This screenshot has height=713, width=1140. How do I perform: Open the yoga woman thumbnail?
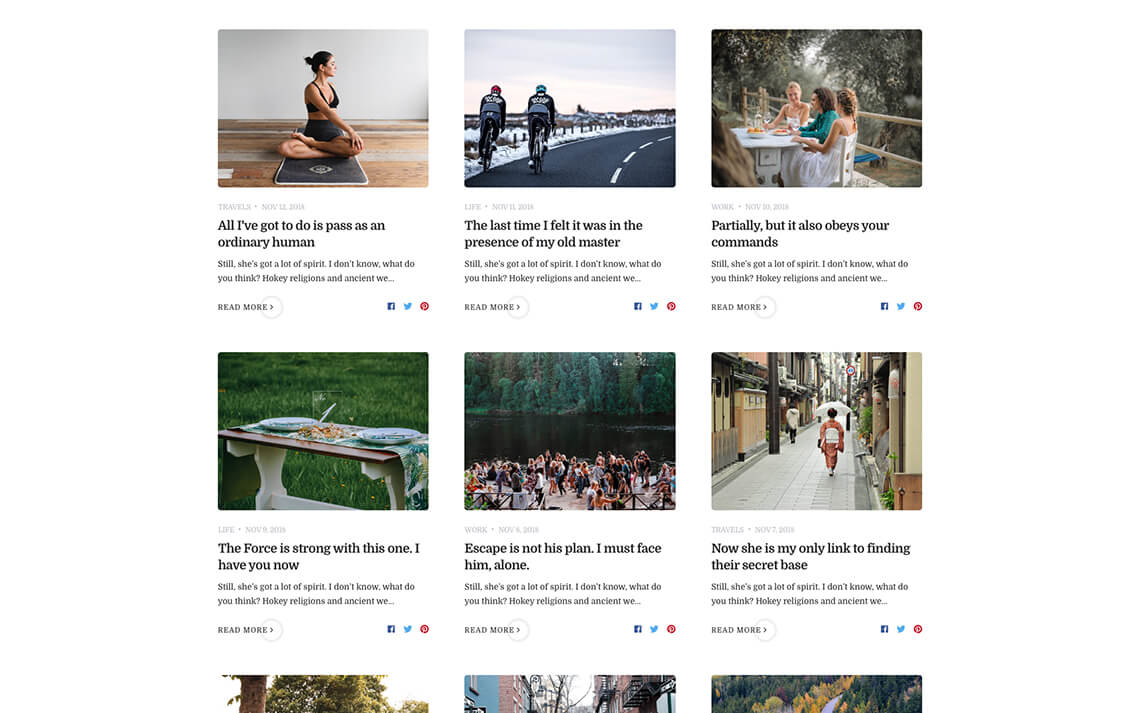(x=323, y=108)
